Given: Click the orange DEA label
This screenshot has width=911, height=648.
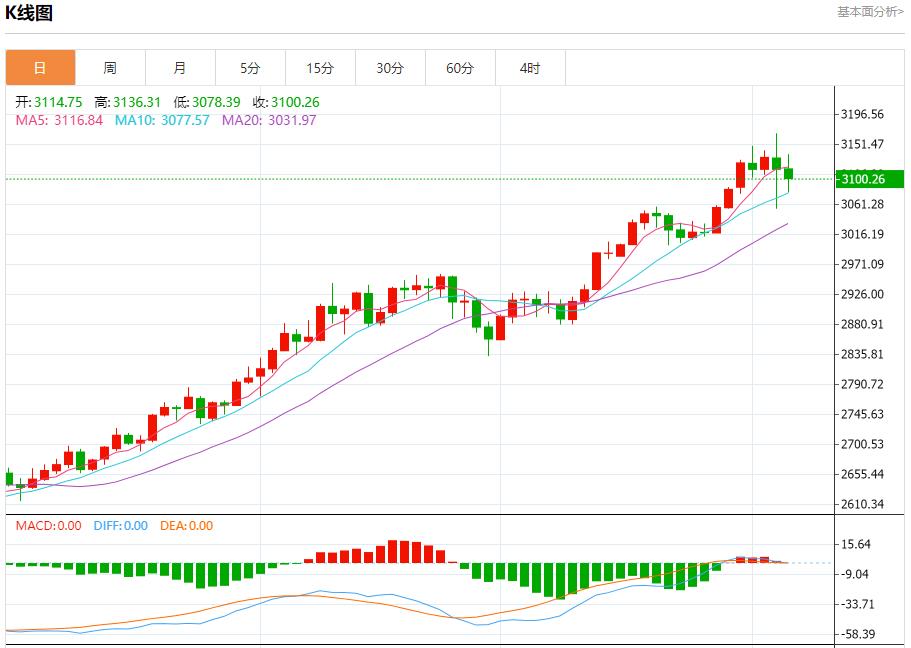Looking at the screenshot, I should tap(187, 526).
